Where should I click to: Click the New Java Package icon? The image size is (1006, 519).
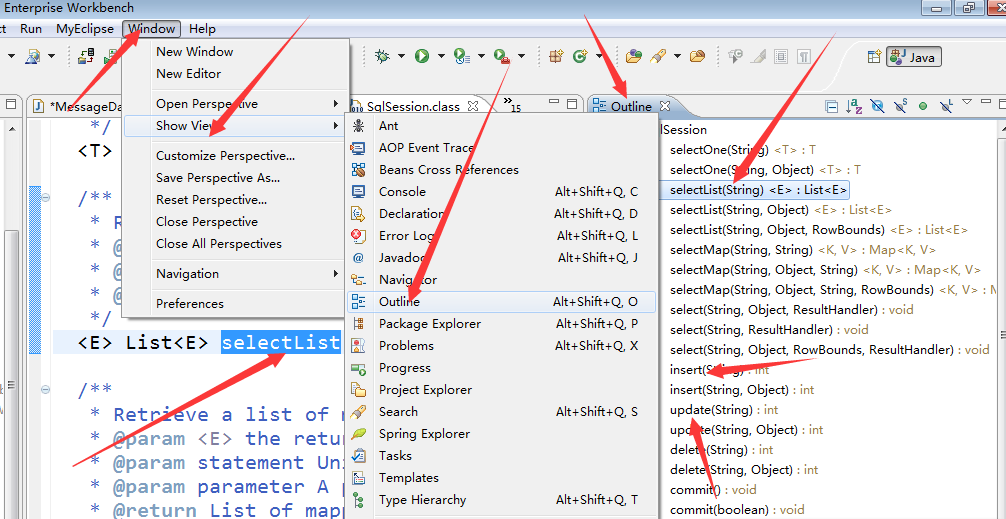556,56
